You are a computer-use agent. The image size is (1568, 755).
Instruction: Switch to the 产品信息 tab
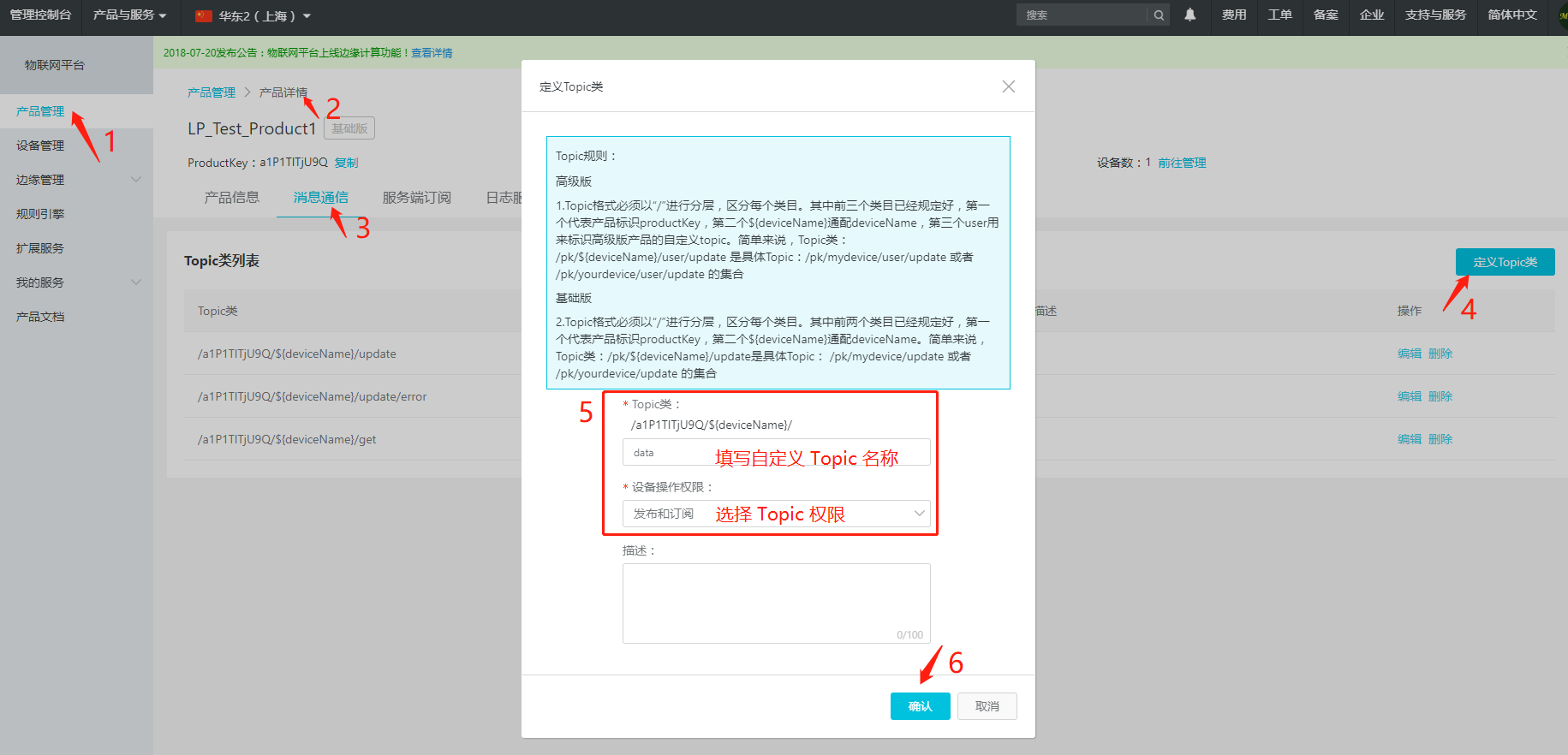(231, 198)
